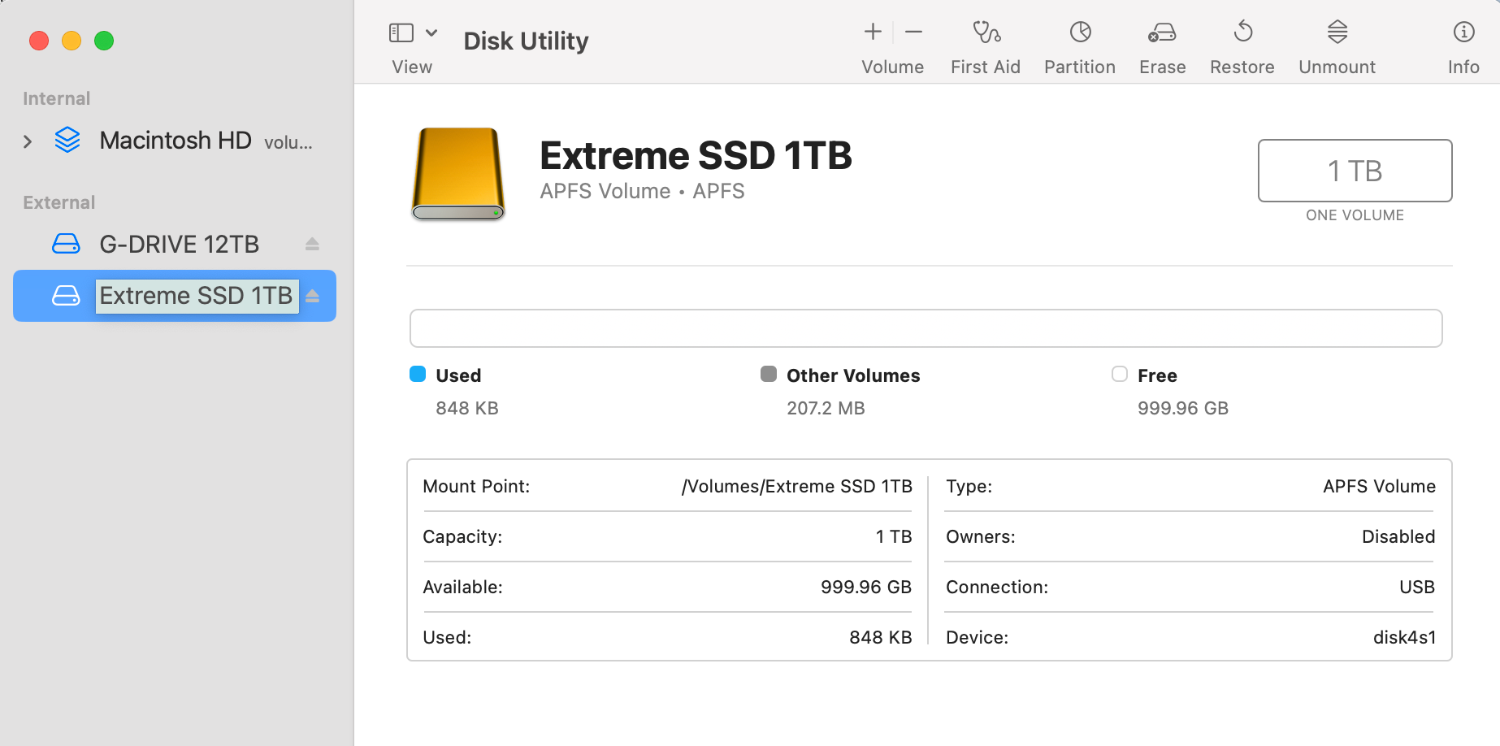Click the Macintosh HD label
This screenshot has width=1500, height=746.
[x=176, y=141]
